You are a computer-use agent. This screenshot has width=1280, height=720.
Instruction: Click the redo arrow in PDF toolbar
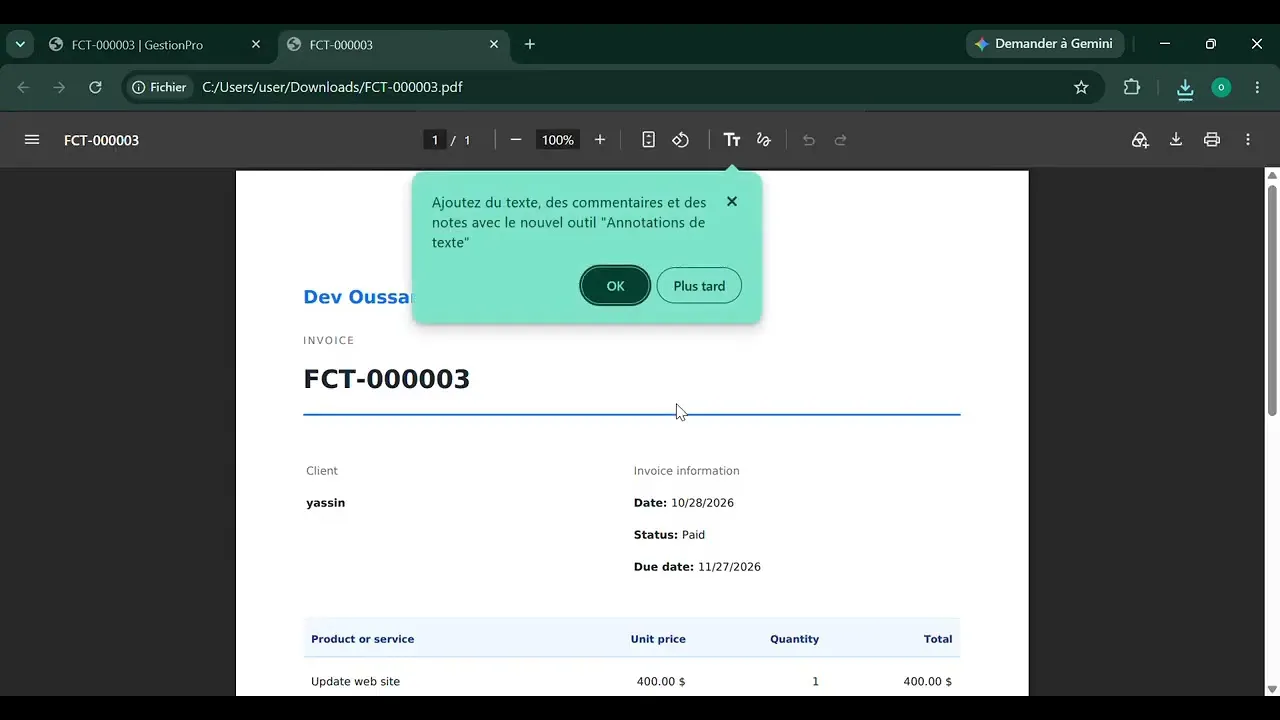(x=841, y=140)
